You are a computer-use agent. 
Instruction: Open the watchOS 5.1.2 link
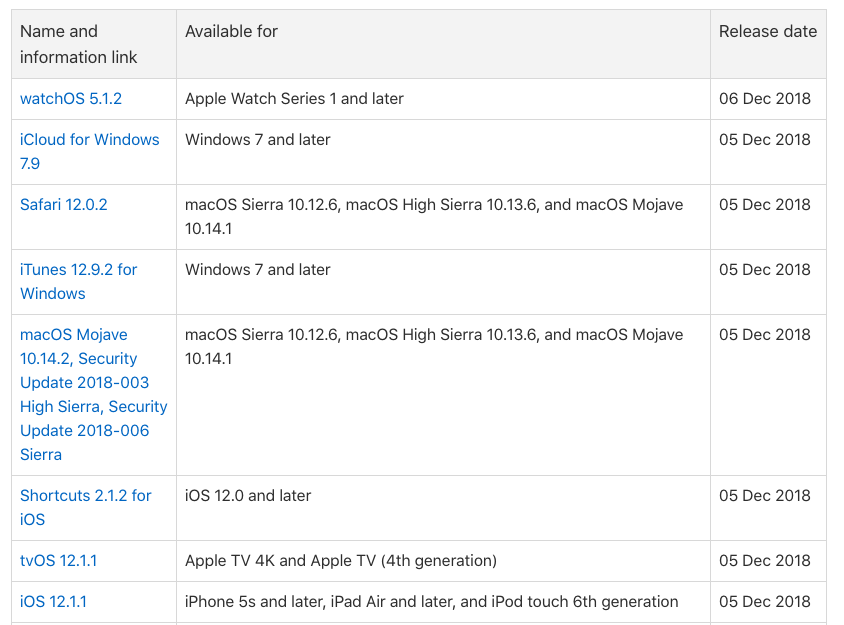click(x=71, y=99)
